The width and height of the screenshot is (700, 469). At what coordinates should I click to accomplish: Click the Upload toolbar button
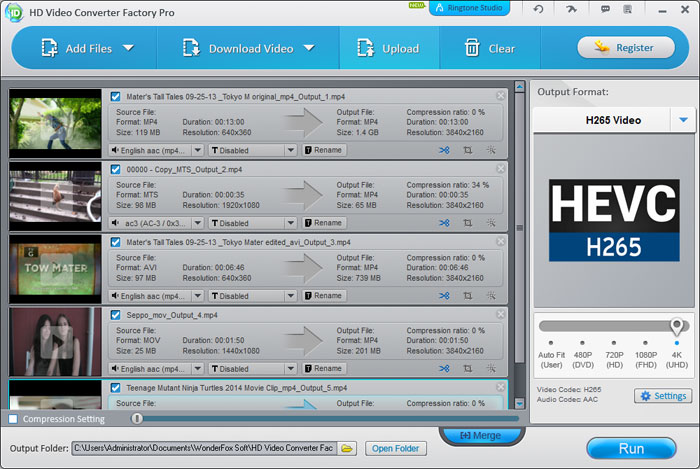[388, 48]
